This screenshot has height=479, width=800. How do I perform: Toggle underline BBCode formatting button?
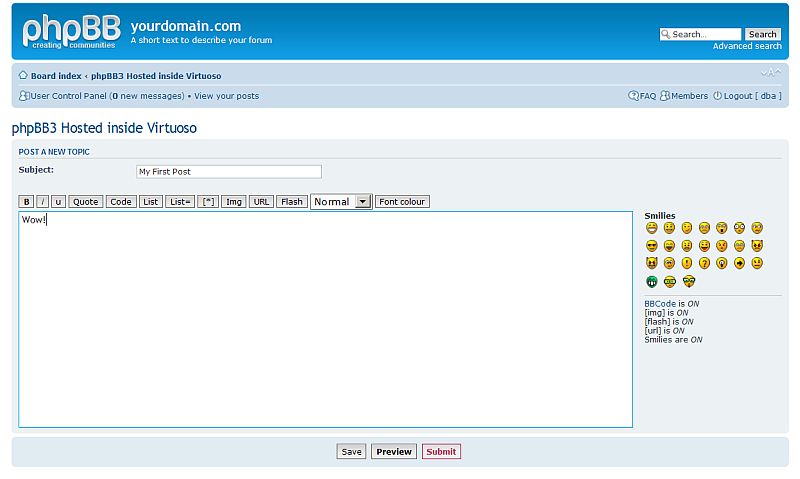pyautogui.click(x=58, y=202)
